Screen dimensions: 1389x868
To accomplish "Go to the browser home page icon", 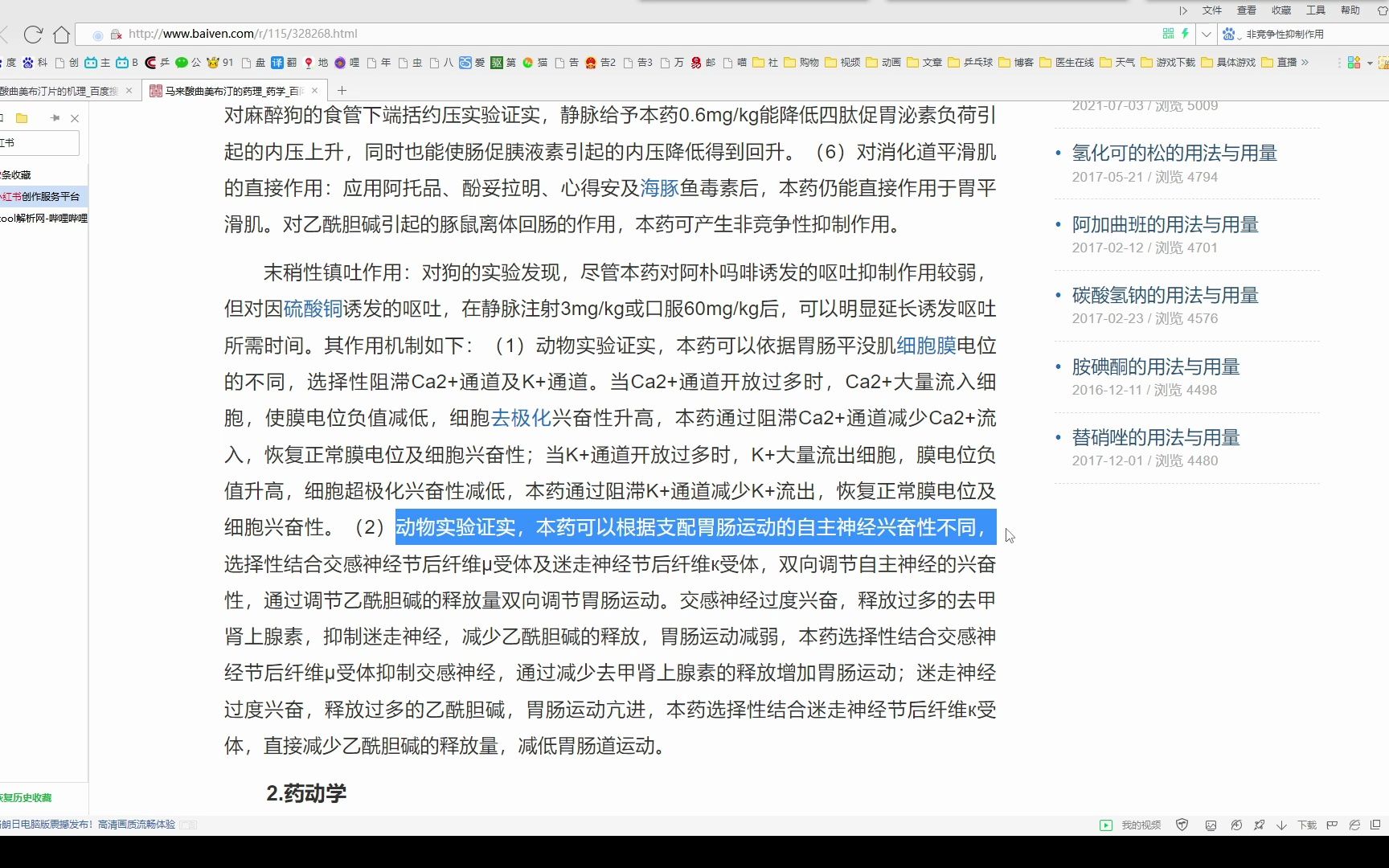I will click(61, 34).
